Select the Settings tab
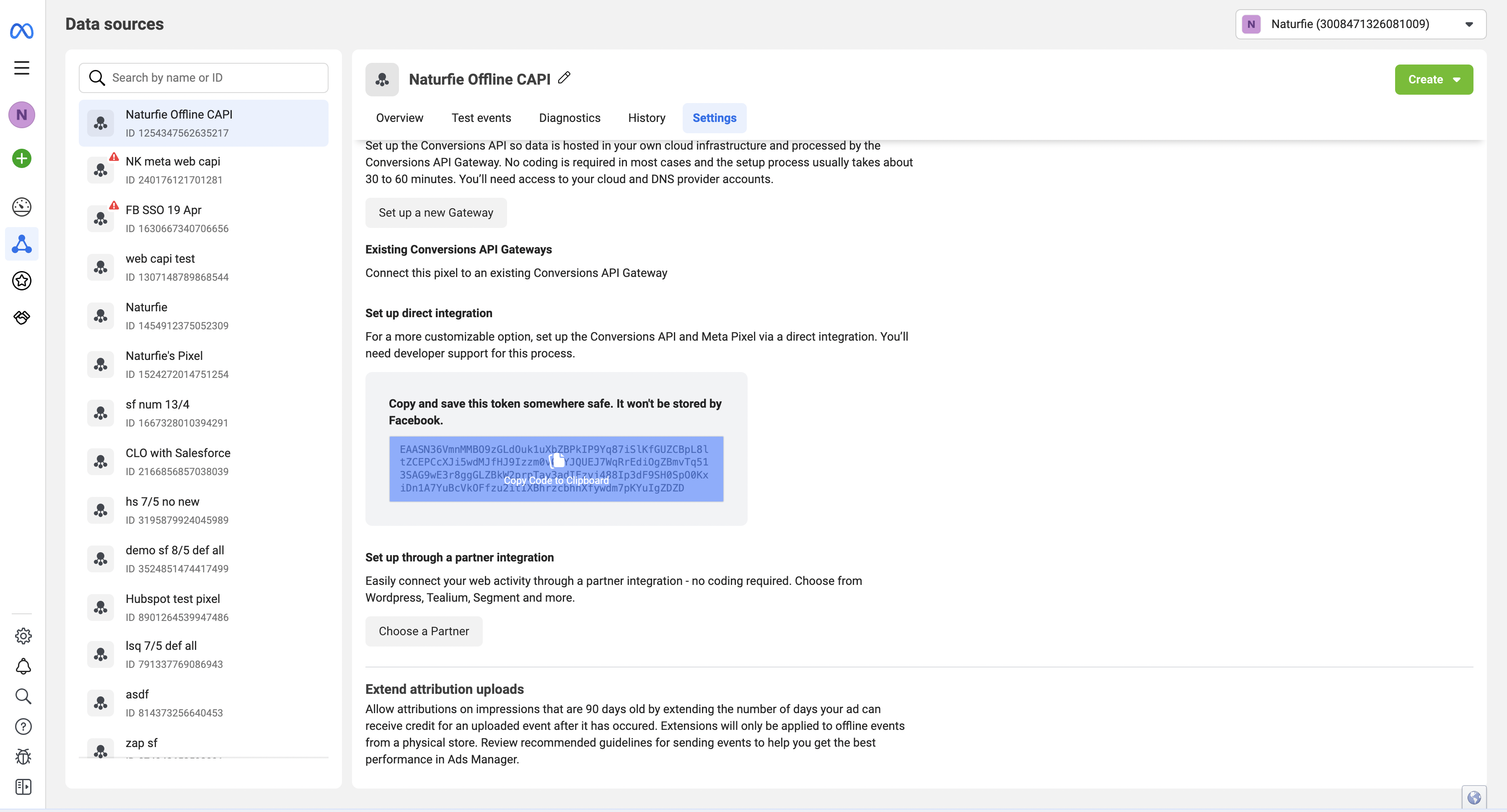 click(x=714, y=118)
